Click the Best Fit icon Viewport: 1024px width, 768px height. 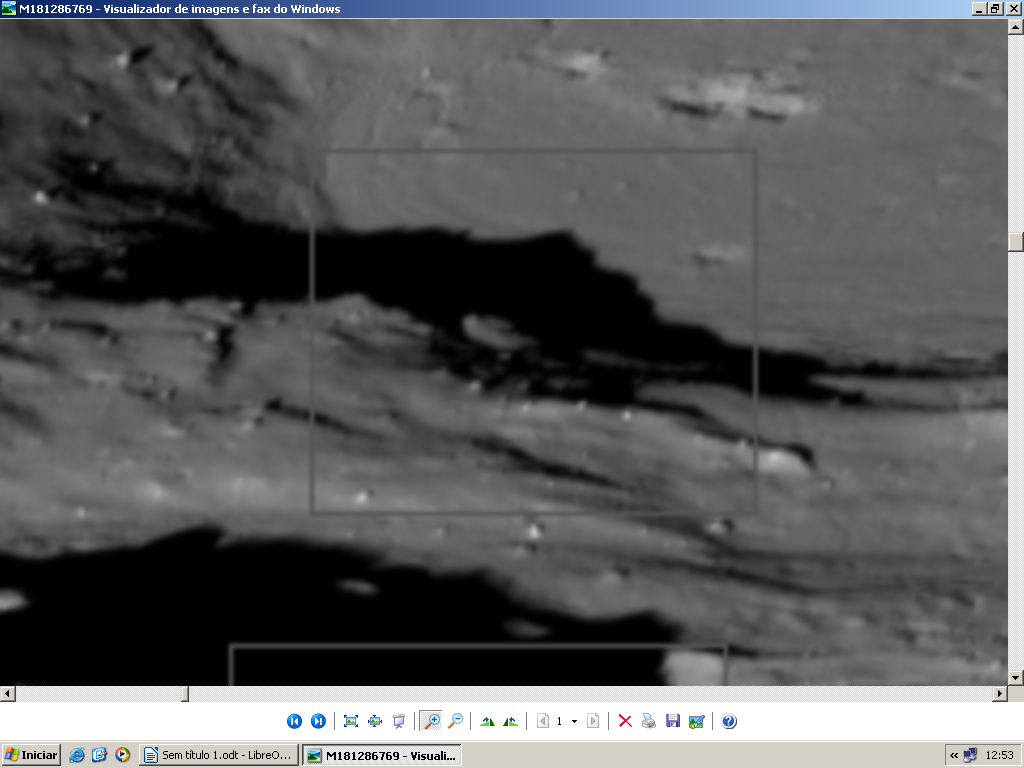coord(351,721)
